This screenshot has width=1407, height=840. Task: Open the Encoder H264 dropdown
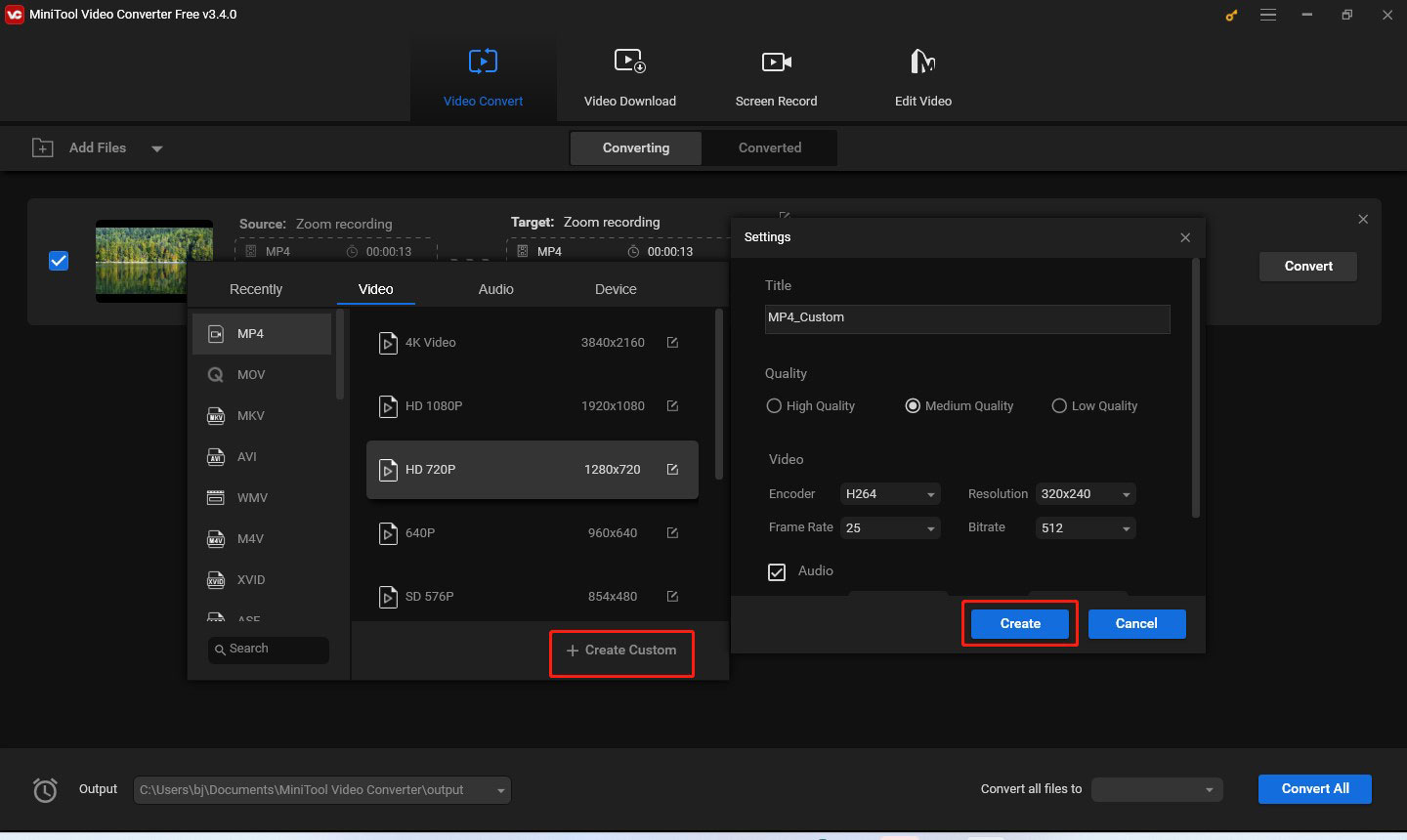890,494
